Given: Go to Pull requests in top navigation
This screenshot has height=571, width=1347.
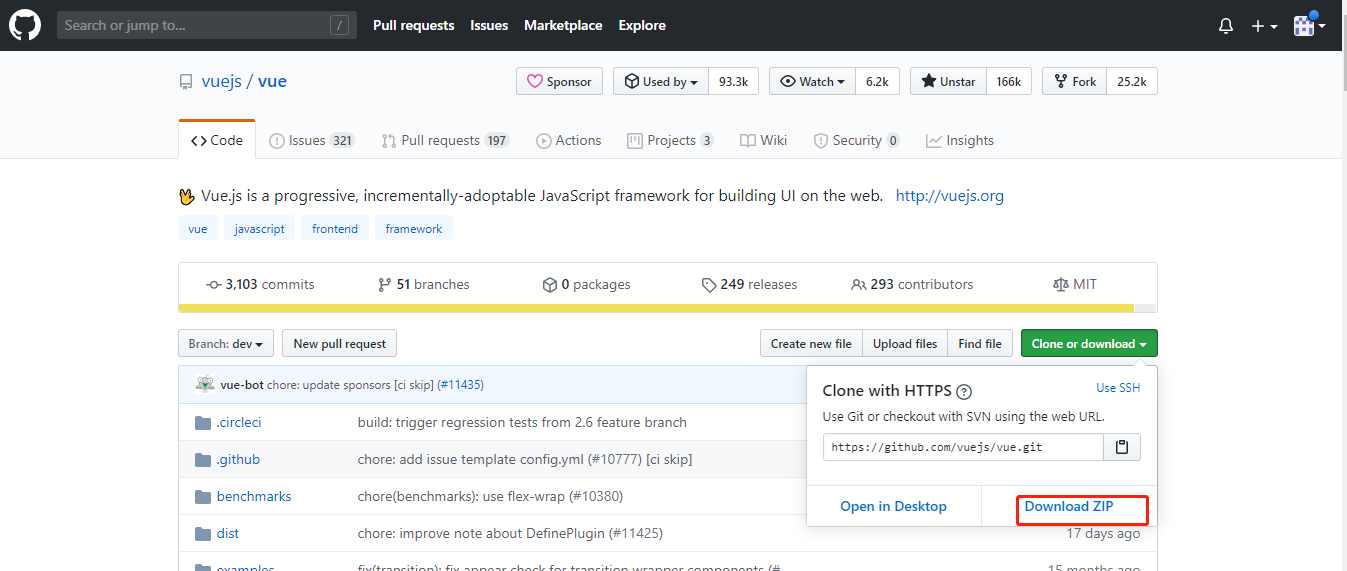Looking at the screenshot, I should [413, 25].
